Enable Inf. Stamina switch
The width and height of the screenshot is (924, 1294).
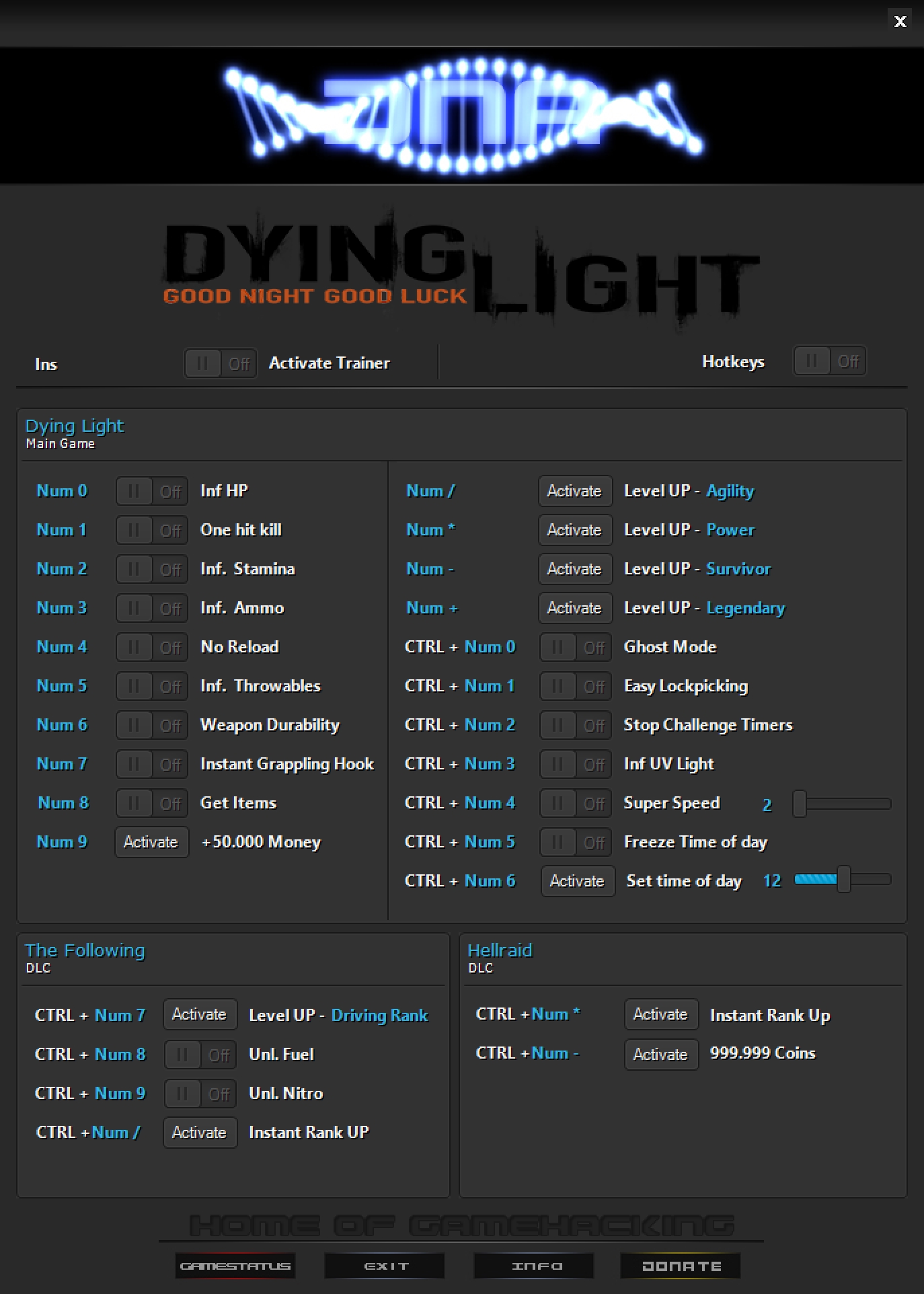[152, 570]
